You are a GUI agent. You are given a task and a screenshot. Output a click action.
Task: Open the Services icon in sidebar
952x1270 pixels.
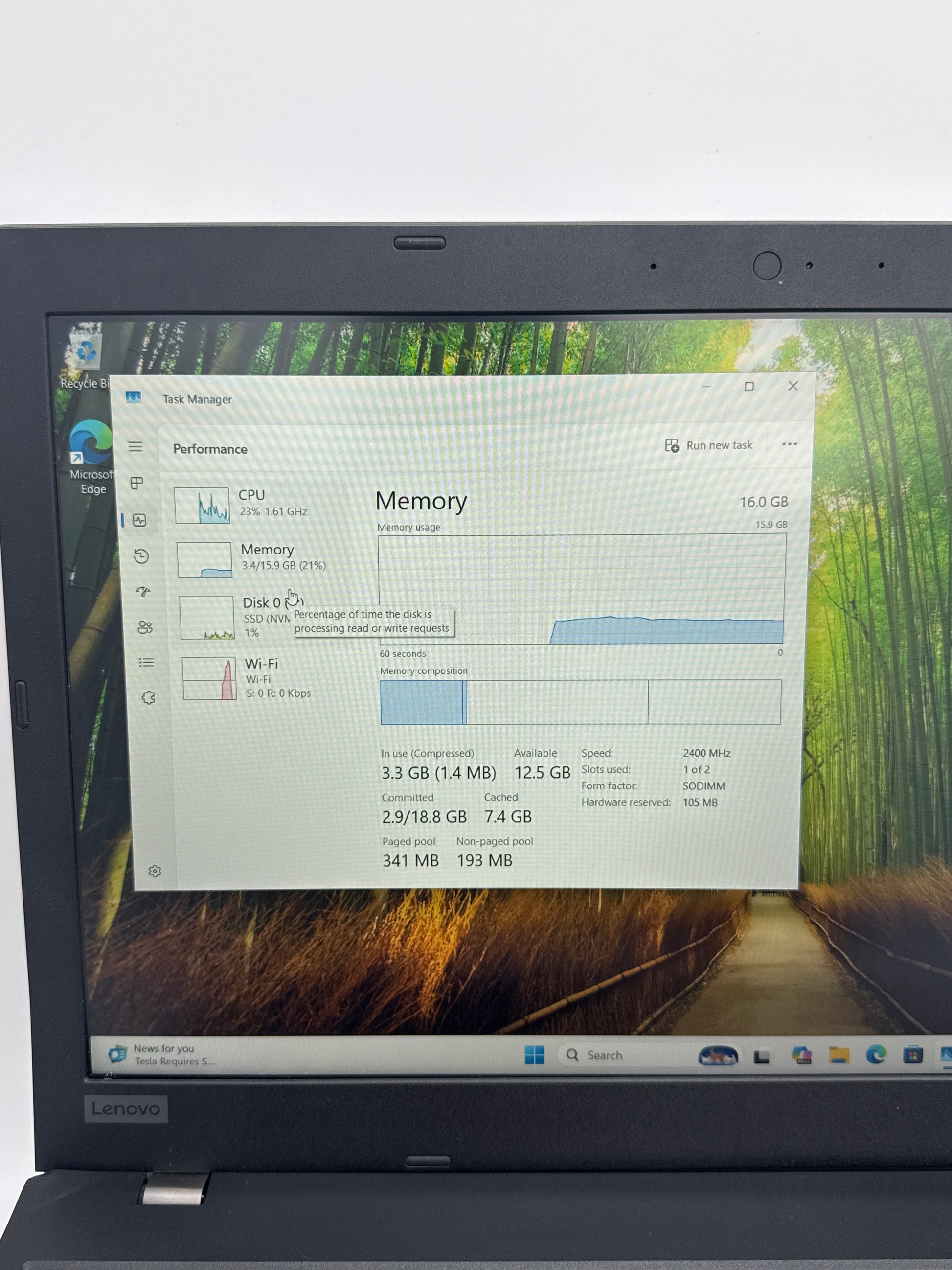pyautogui.click(x=148, y=697)
